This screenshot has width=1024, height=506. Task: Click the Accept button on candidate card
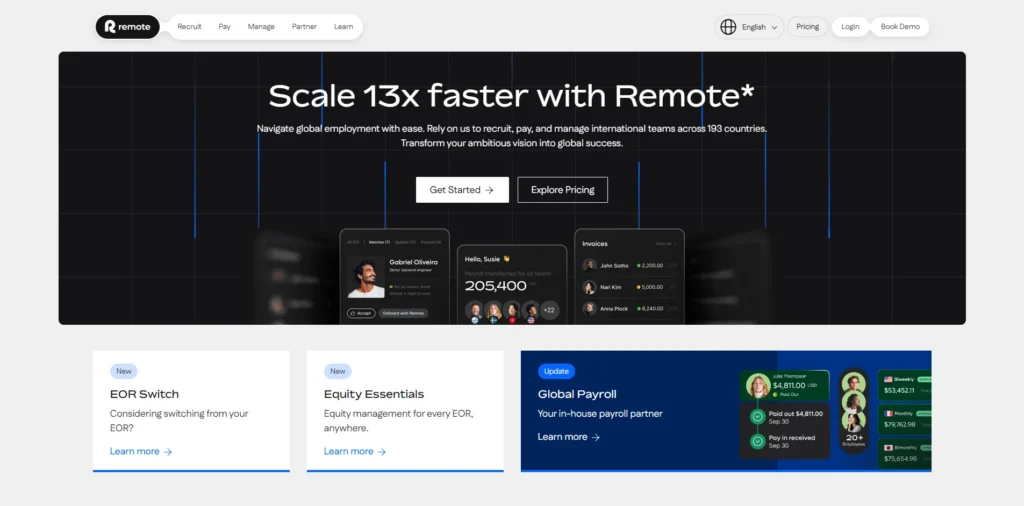click(361, 313)
